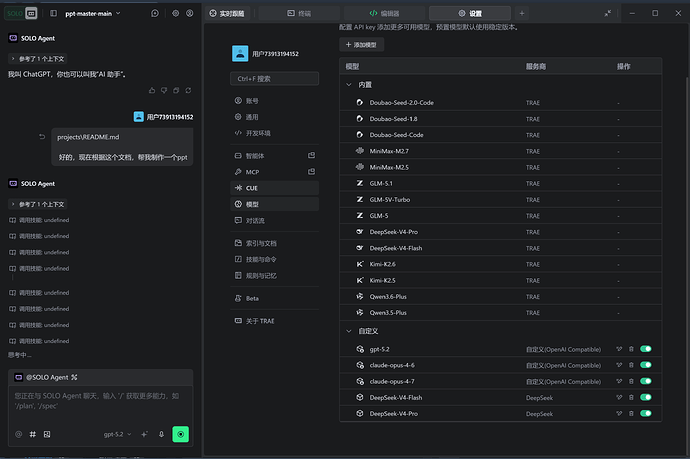This screenshot has height=459, width=690.
Task: Edit the gpt-5.2 model configuration
Action: click(x=619, y=349)
